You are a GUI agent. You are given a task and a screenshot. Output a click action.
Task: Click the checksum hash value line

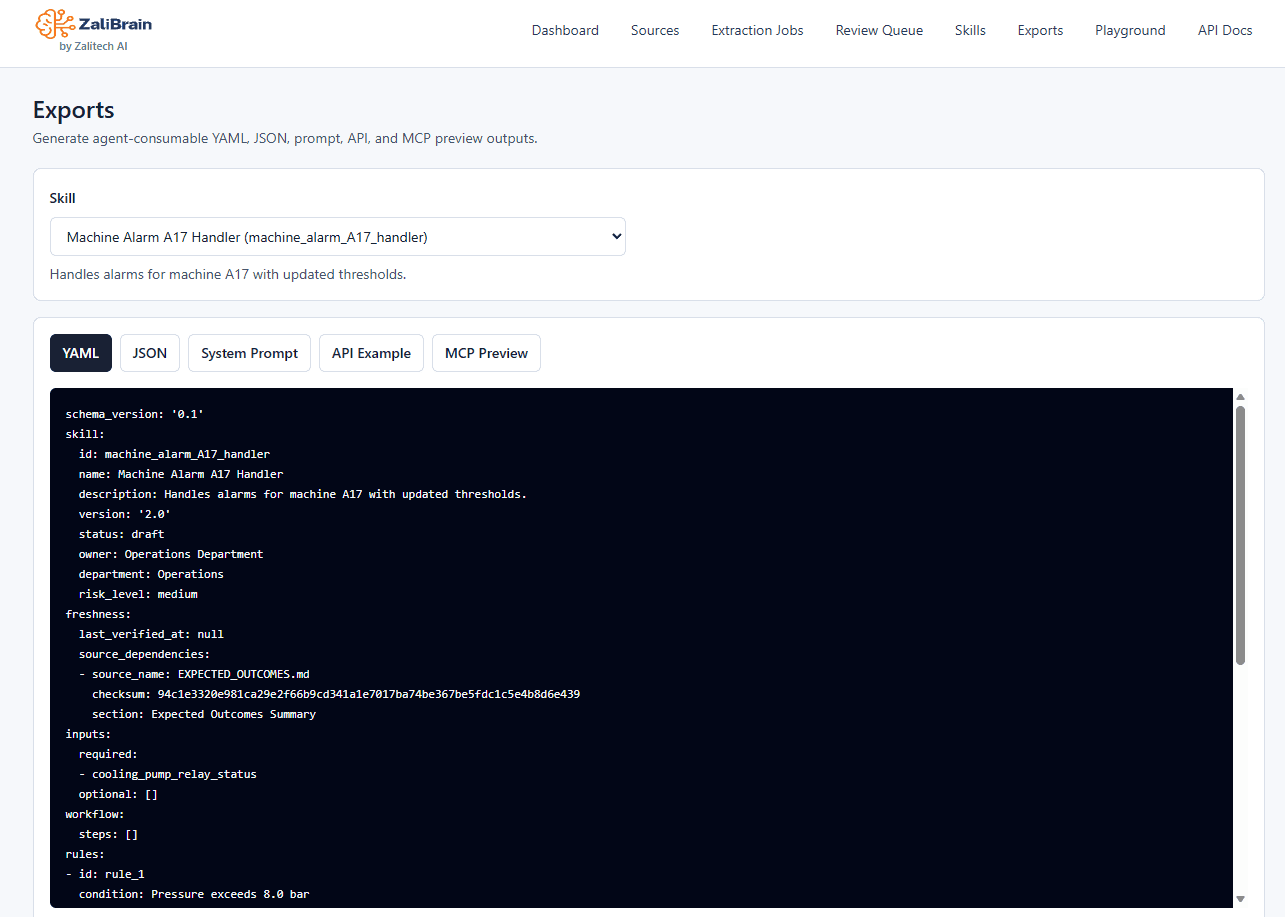point(336,694)
